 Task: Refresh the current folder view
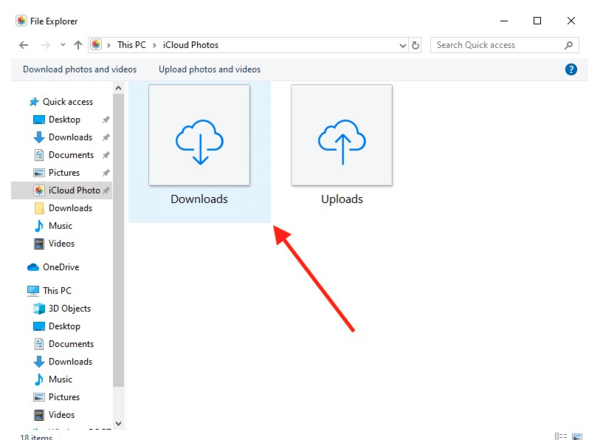[415, 45]
